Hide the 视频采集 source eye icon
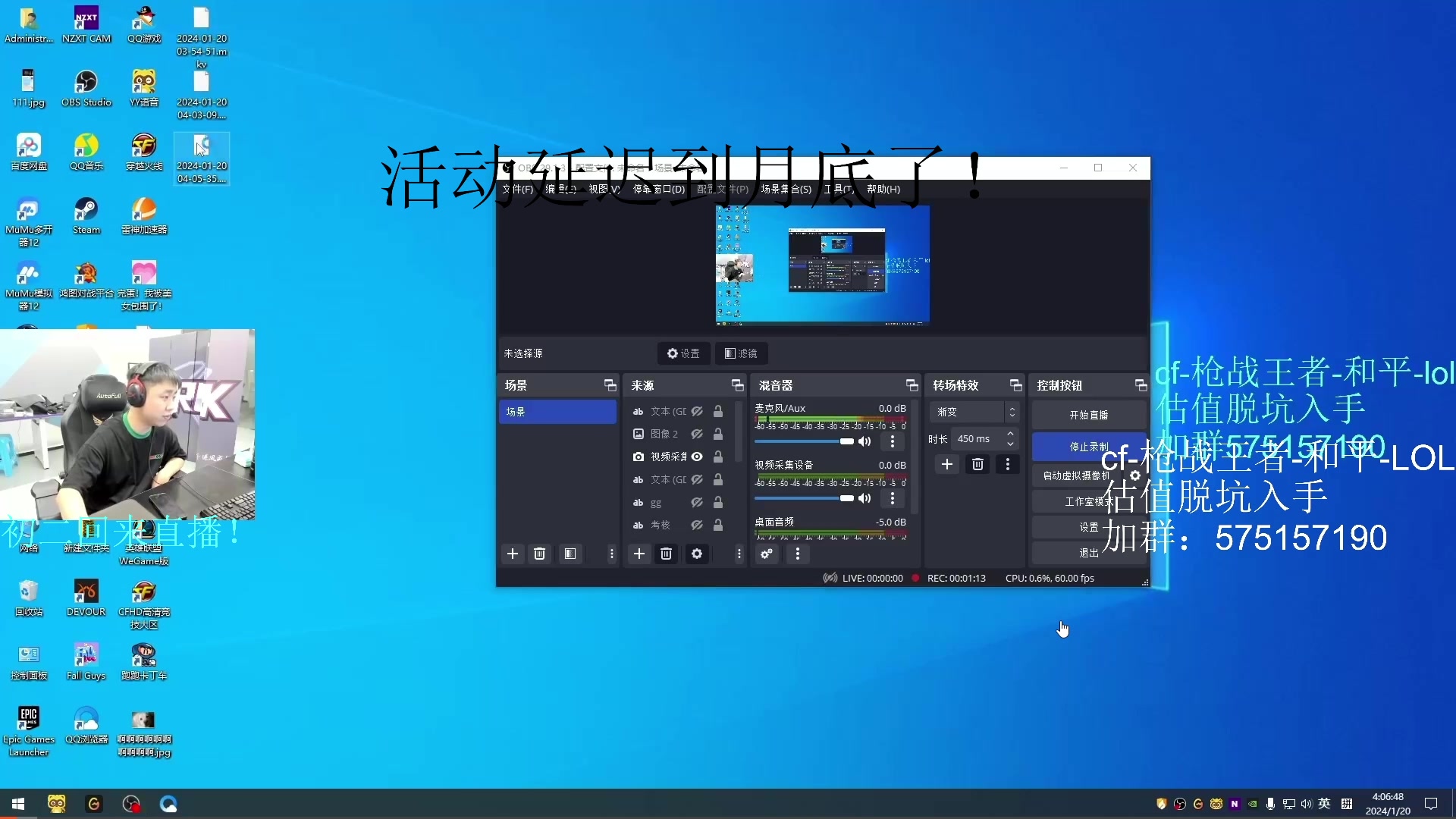Screen dimensions: 1456x819 (x=697, y=457)
